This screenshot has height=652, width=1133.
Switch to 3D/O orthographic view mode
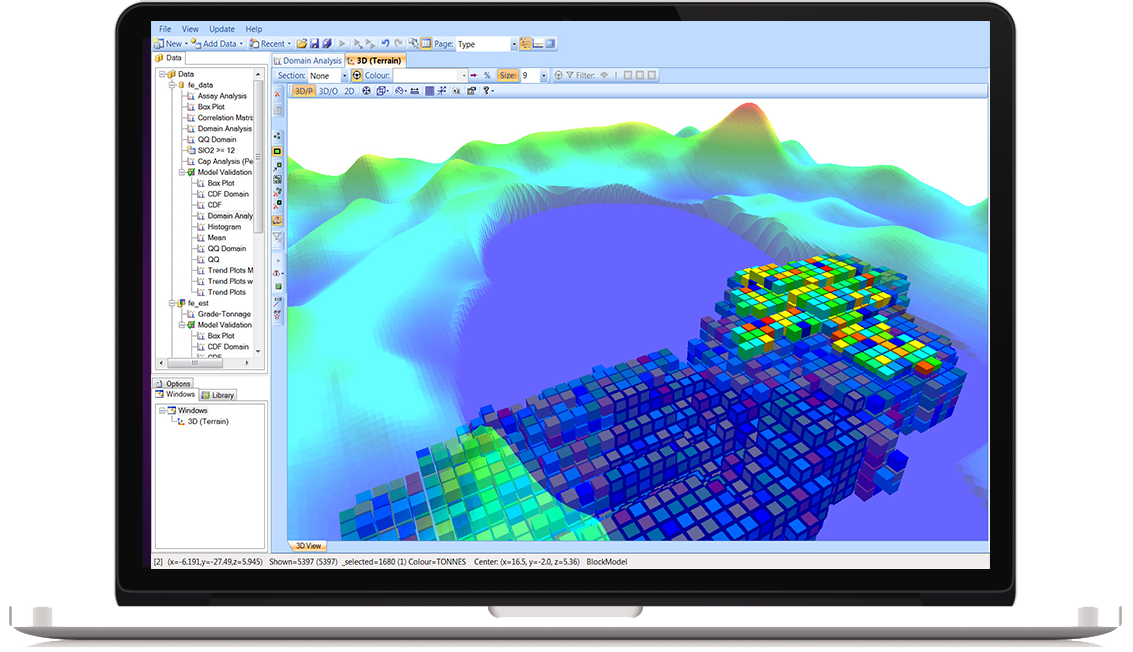coord(327,91)
